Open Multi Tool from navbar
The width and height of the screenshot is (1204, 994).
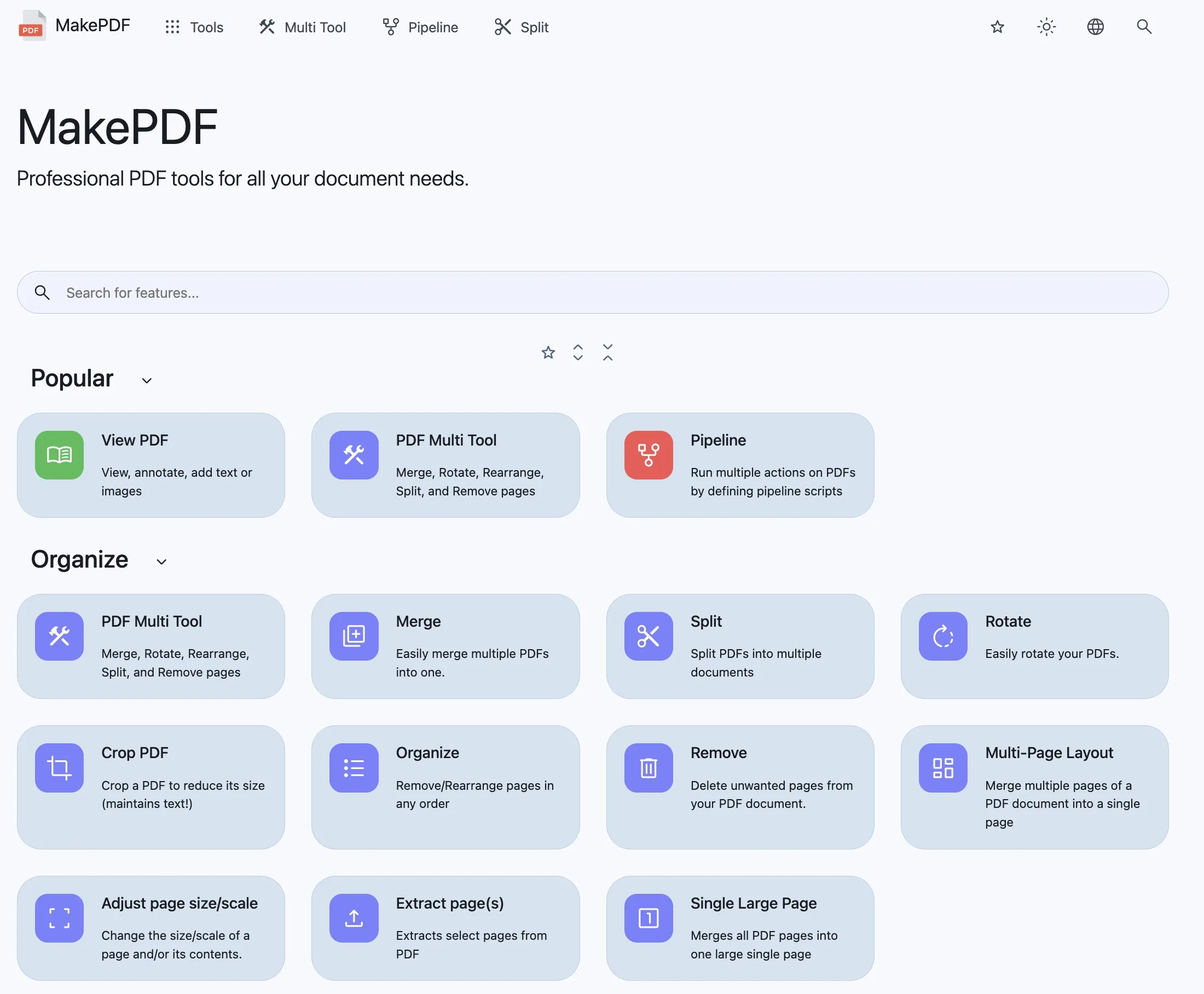pos(302,27)
